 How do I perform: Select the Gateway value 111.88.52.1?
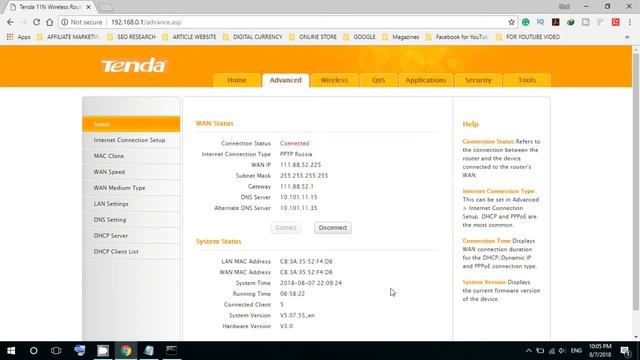(x=297, y=187)
